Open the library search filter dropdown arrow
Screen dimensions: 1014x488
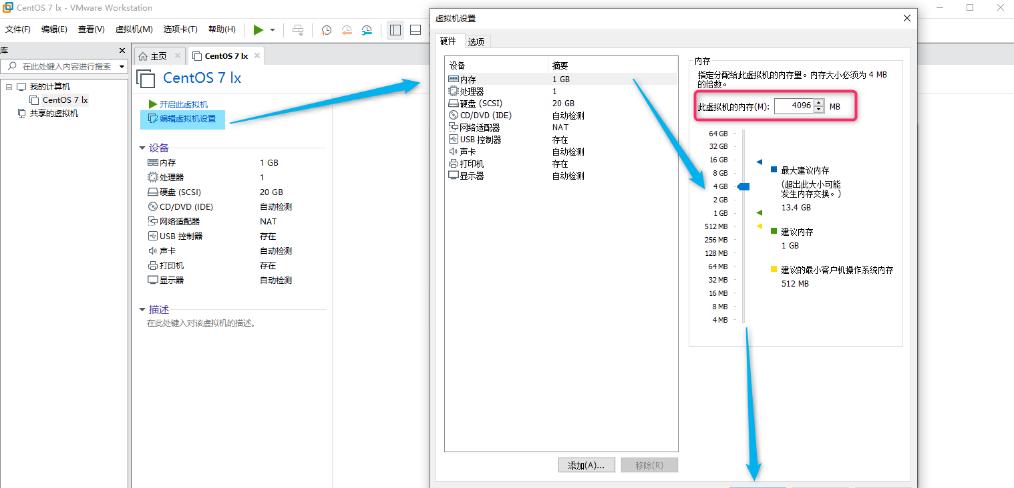[x=122, y=67]
